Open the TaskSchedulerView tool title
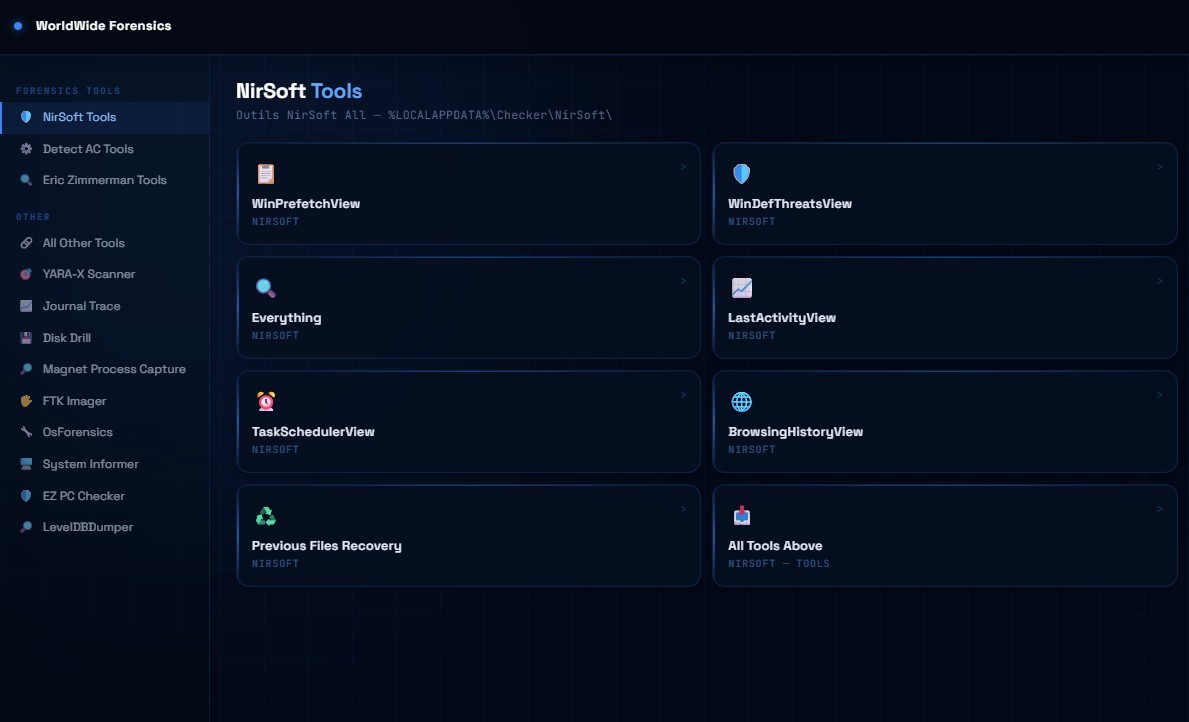Viewport: 1189px width, 722px height. tap(313, 432)
